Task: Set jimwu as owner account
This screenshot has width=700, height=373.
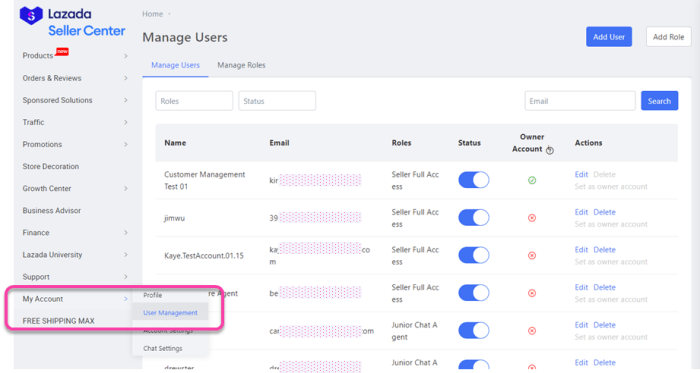Action: [x=611, y=224]
